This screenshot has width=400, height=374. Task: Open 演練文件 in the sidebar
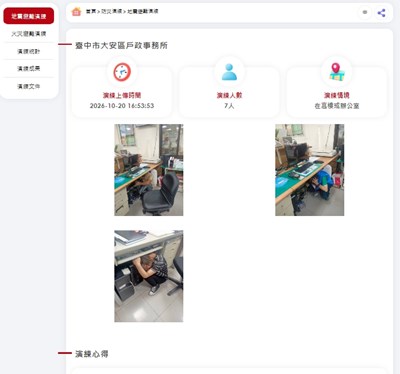point(29,86)
